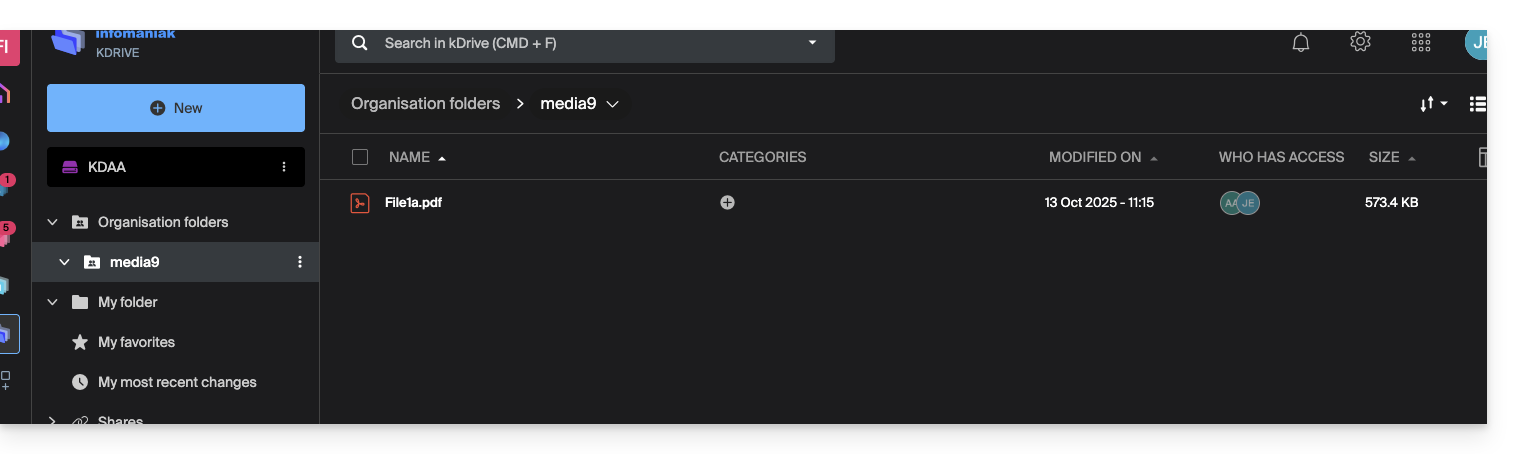The image size is (1517, 454).
Task: Click the sort order icon
Action: tap(1433, 104)
